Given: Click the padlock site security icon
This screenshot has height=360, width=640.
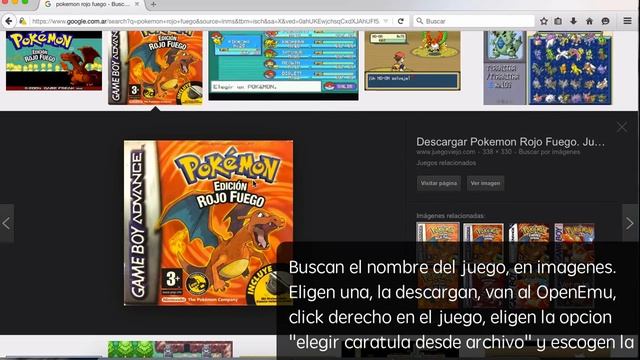Looking at the screenshot, I should pyautogui.click(x=23, y=21).
